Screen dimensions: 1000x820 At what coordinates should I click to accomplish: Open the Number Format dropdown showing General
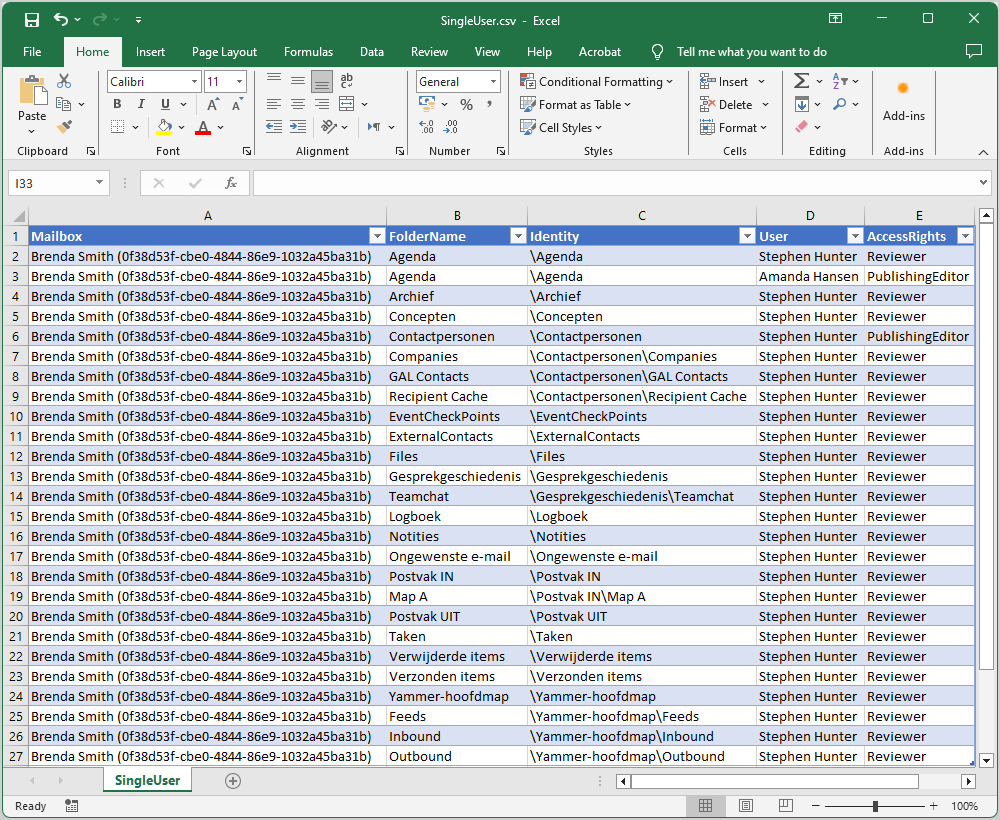click(x=457, y=81)
